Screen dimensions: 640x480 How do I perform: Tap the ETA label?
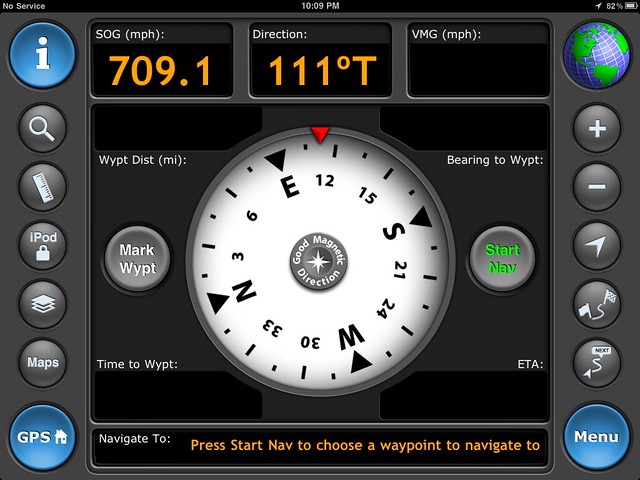(x=530, y=364)
